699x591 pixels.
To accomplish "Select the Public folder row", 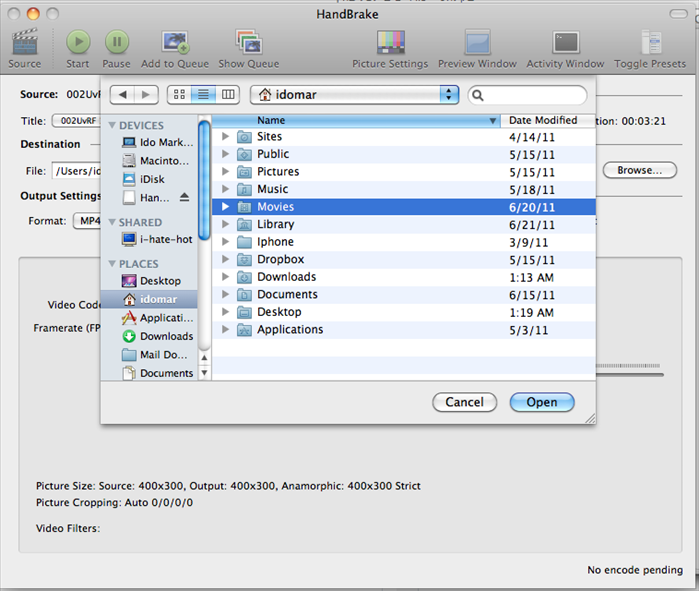I will point(403,154).
